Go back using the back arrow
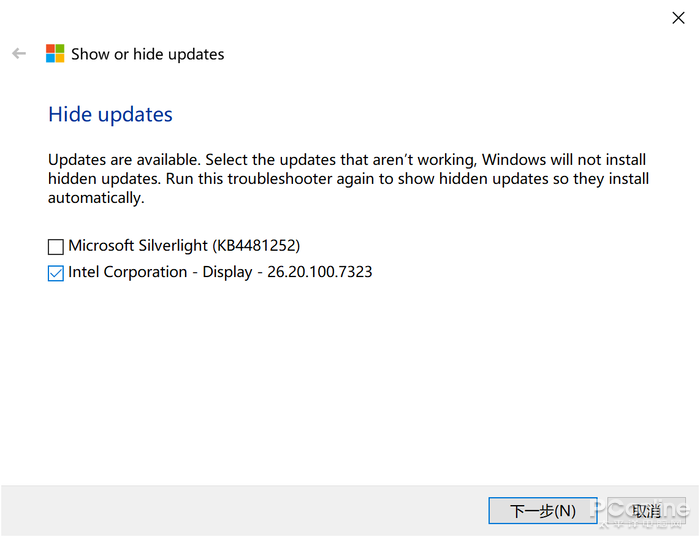700x537 pixels. click(x=19, y=54)
